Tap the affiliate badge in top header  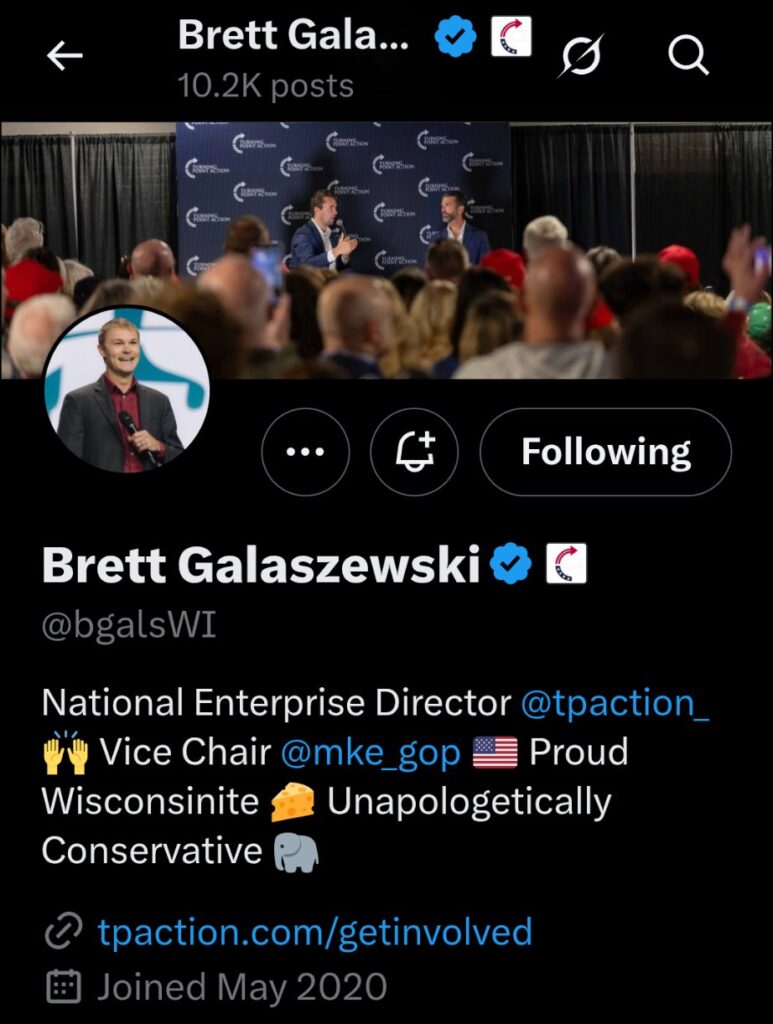click(511, 37)
